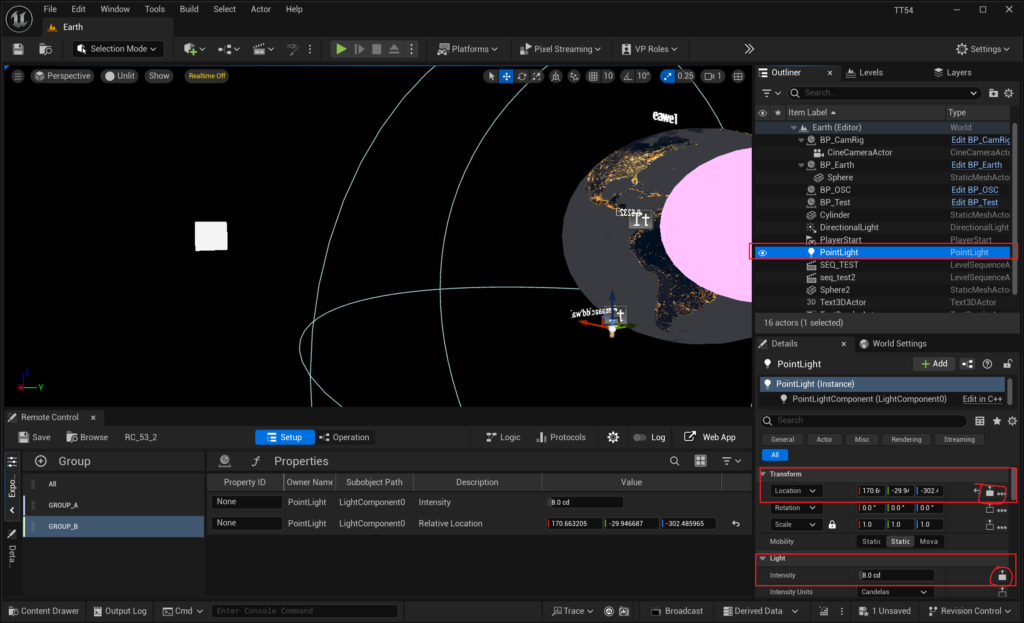Image resolution: width=1024 pixels, height=623 pixels.
Task: Toggle scale snapping in viewport toolbar
Action: [x=667, y=76]
